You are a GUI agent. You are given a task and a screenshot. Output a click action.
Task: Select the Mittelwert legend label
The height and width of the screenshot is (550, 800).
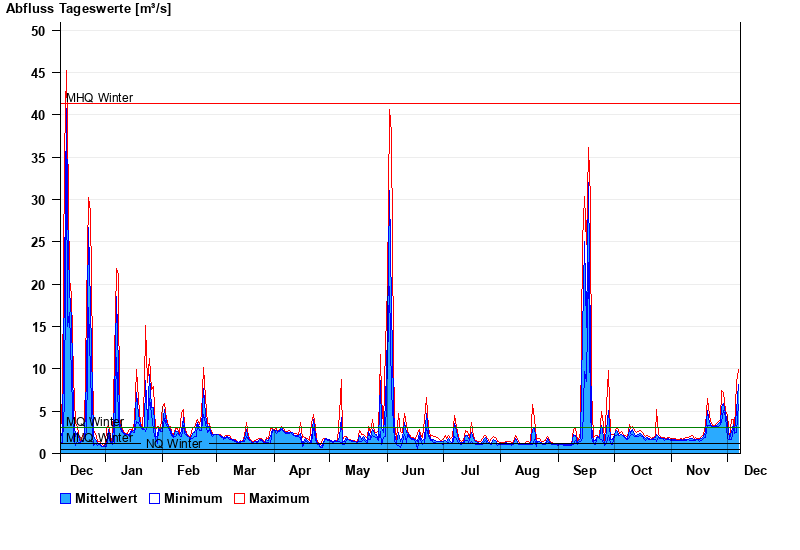108,498
